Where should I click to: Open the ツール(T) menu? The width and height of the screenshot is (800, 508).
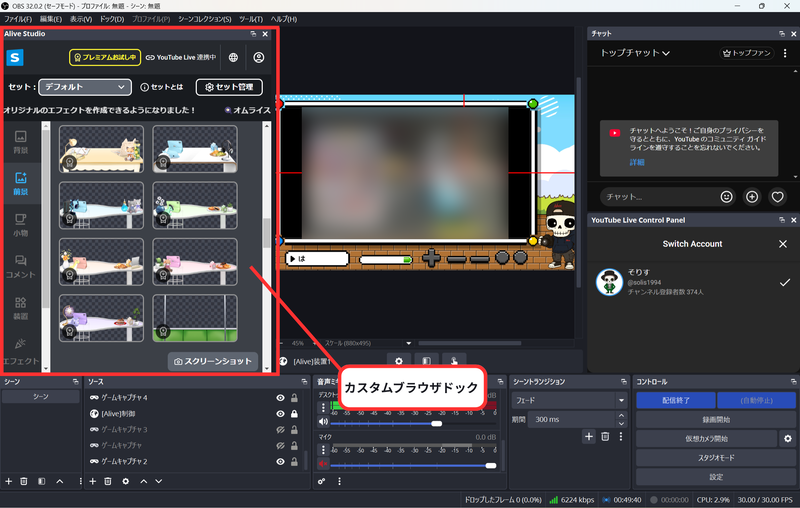coord(251,19)
